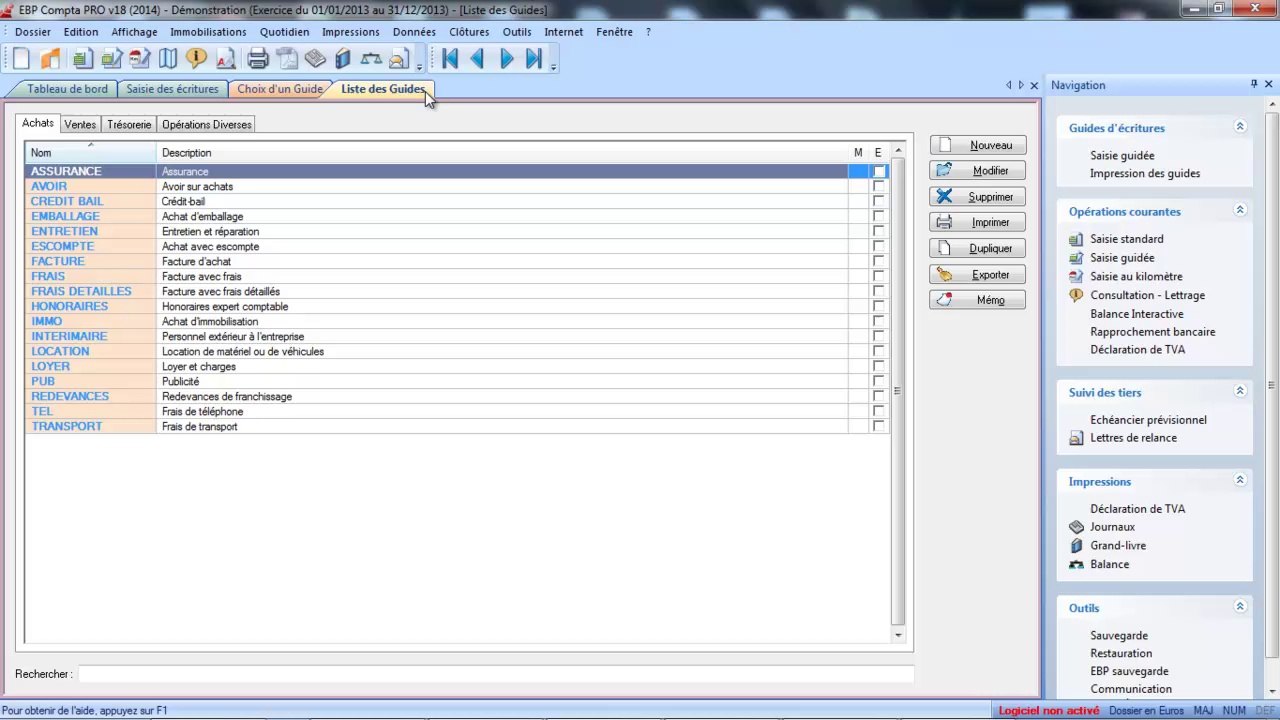Tick the E checkbox for TRANSPORT

(x=878, y=427)
